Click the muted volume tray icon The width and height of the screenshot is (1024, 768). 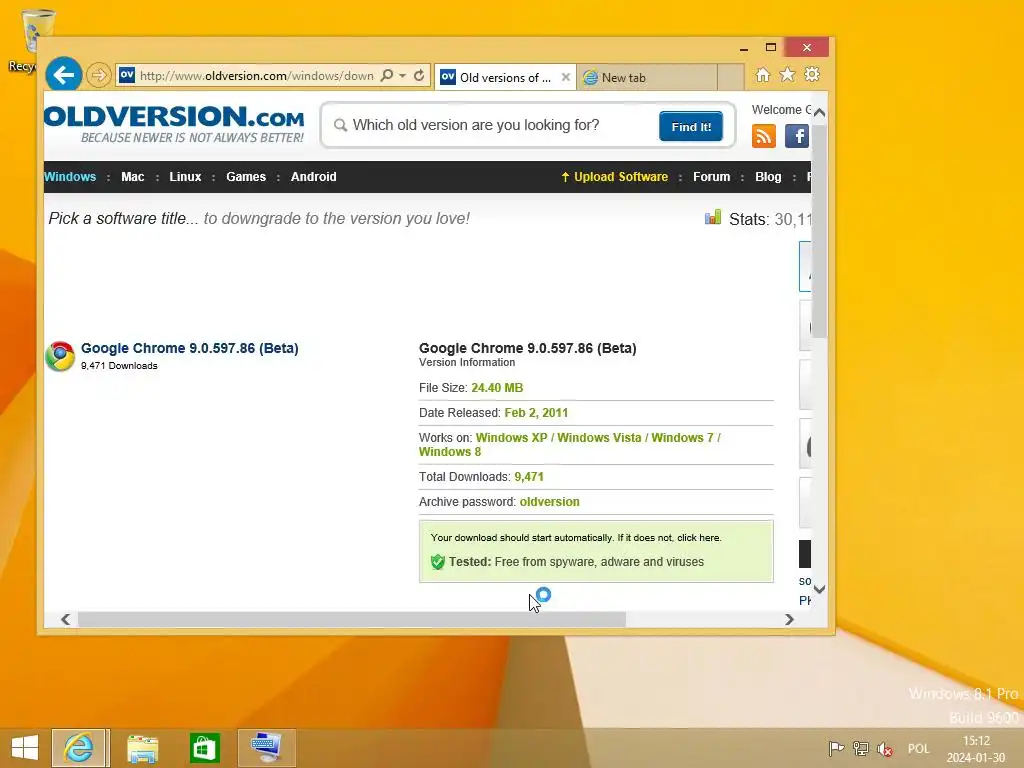click(x=885, y=748)
